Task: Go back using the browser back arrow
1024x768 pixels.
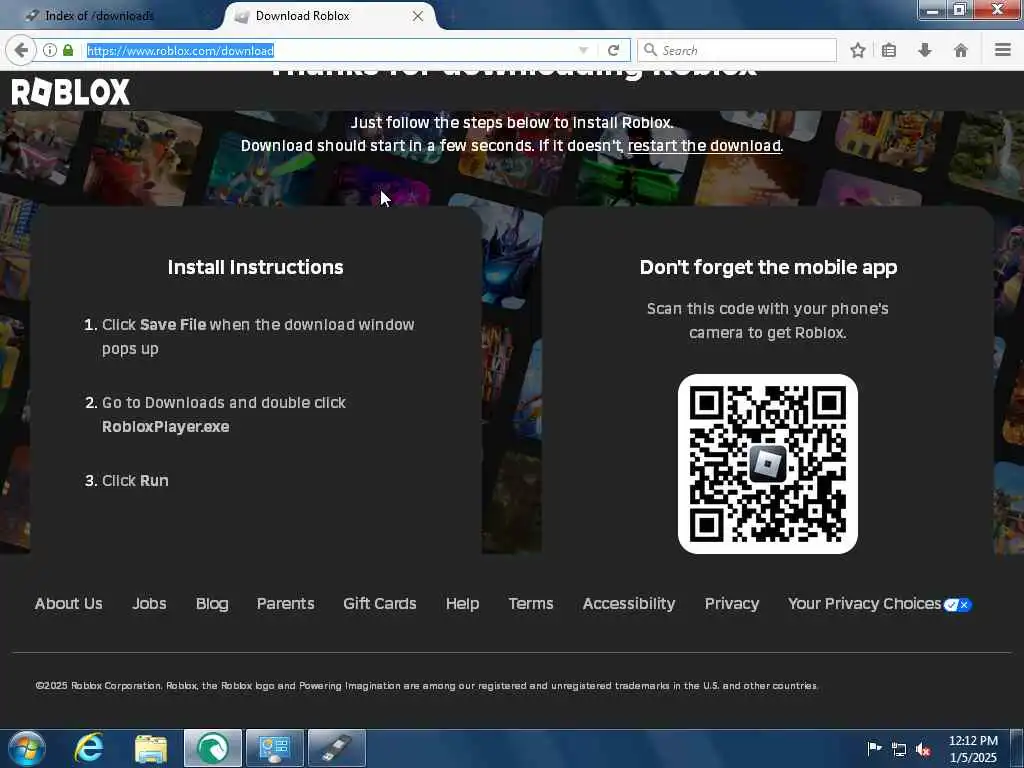Action: (21, 50)
